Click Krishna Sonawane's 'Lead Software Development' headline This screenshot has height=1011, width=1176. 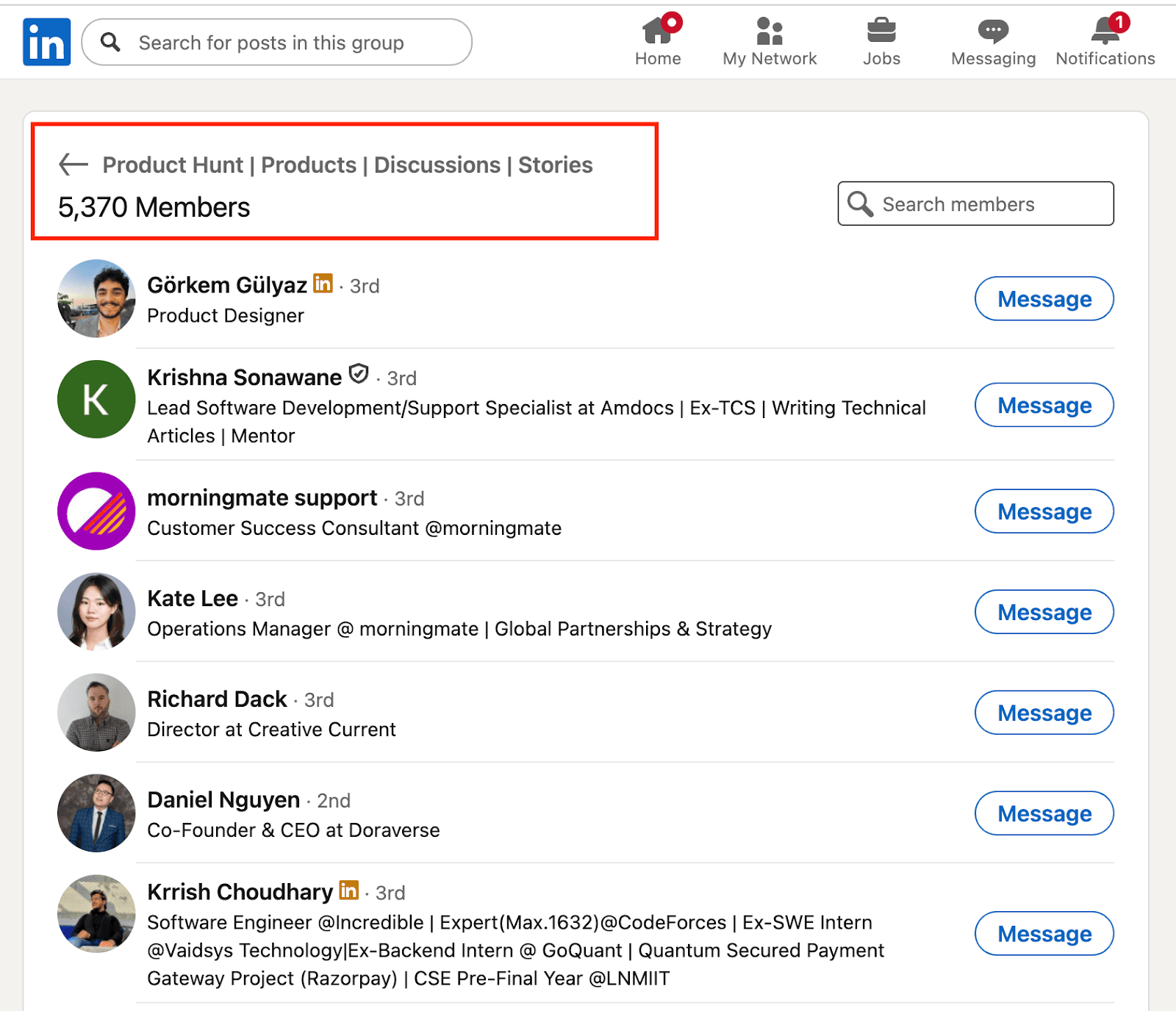[x=537, y=422]
